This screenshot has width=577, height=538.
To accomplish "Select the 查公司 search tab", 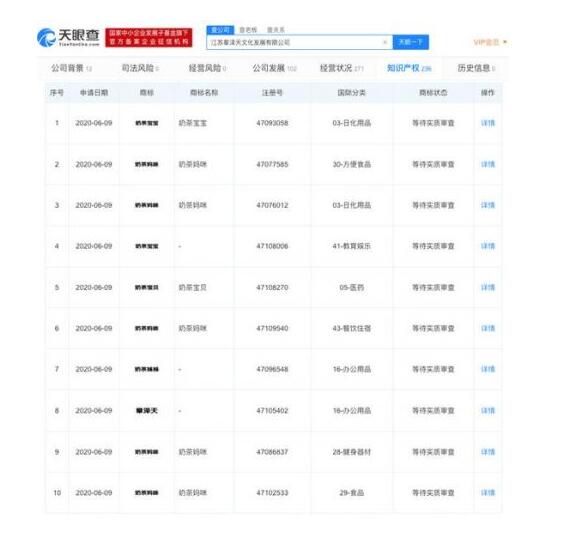I will [220, 30].
